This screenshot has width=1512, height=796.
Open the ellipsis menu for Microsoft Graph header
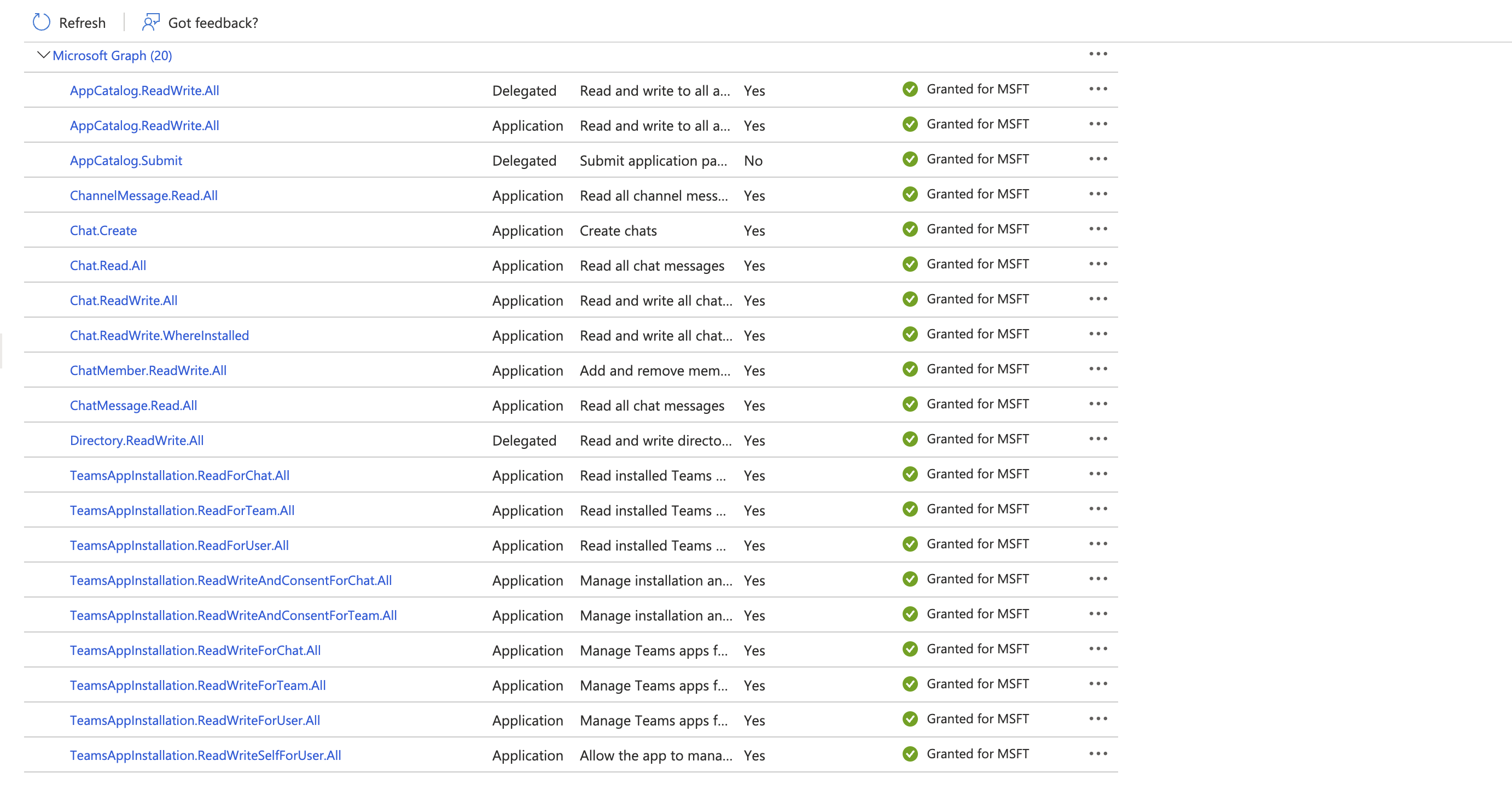pos(1097,54)
